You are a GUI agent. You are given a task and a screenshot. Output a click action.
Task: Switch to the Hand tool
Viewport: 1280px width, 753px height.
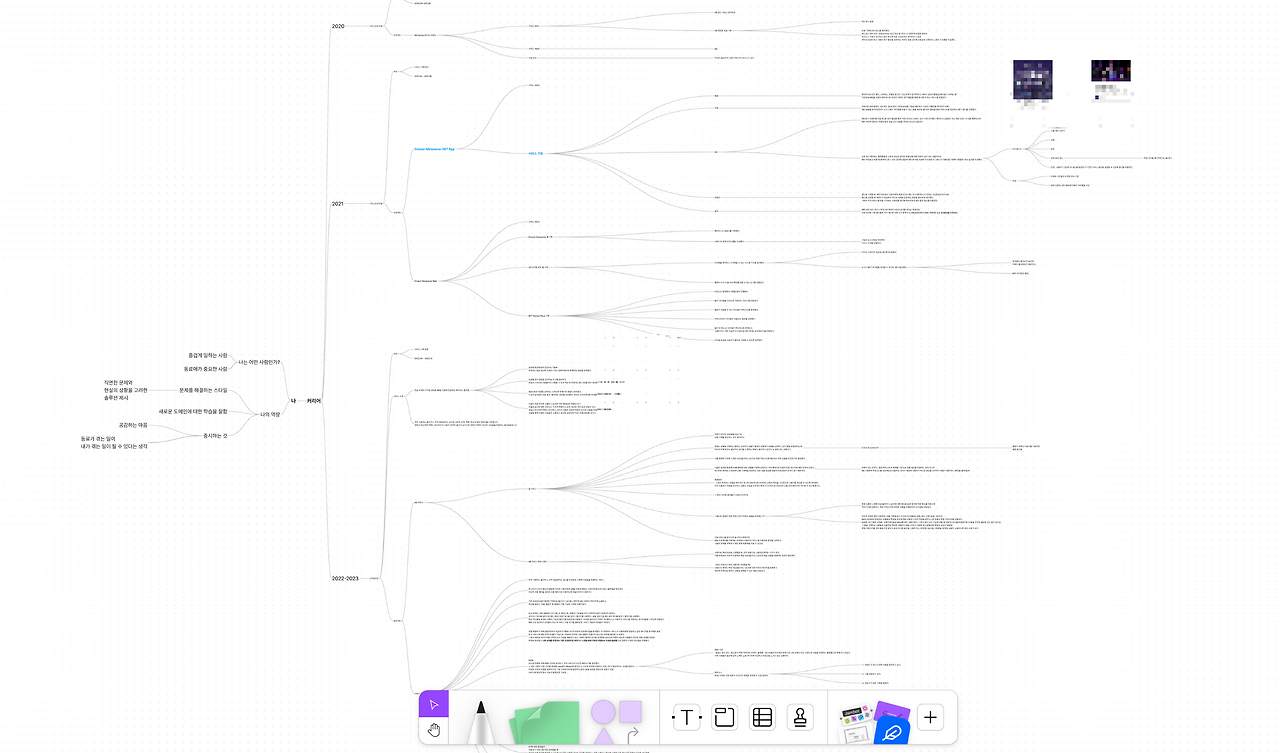434,731
